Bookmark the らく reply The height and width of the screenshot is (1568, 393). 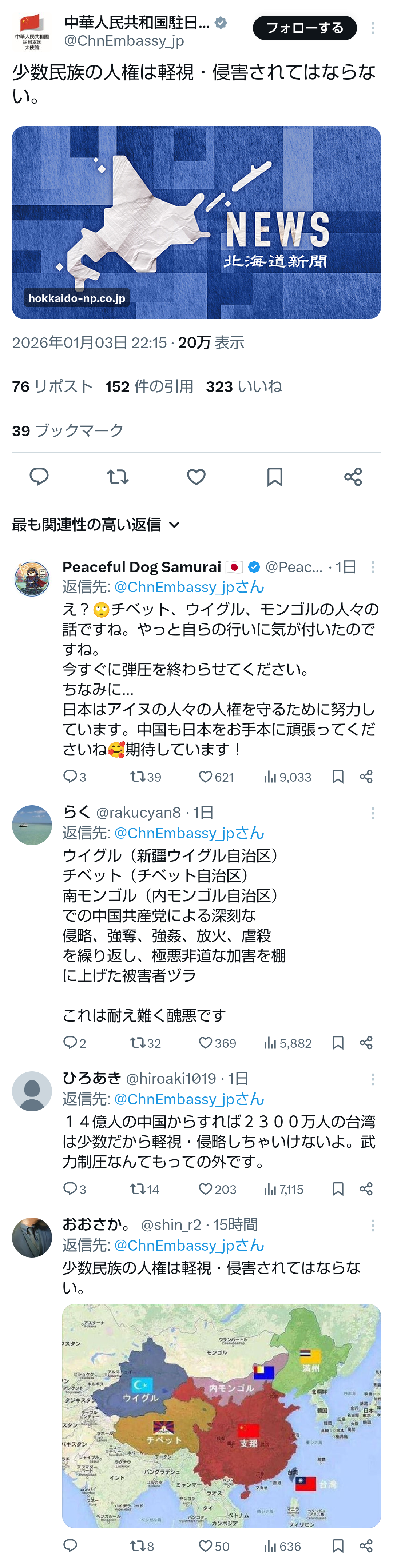coord(338,1043)
